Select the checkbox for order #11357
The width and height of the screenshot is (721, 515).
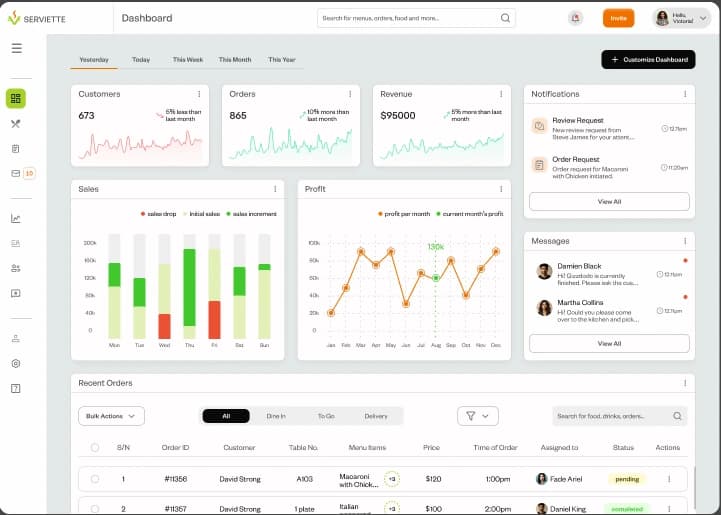pyautogui.click(x=95, y=509)
